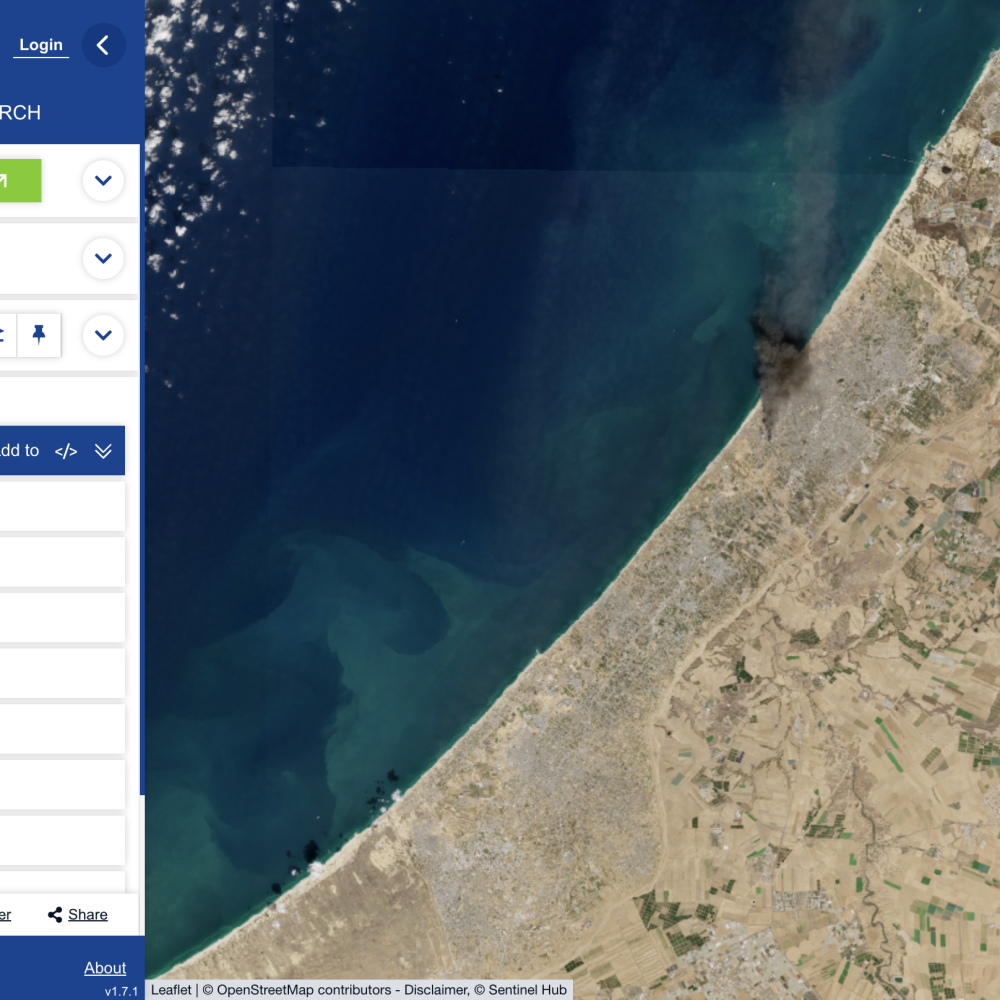Expand the middle chevron between the green button and pin rows
This screenshot has width=1000, height=1000.
(103, 258)
